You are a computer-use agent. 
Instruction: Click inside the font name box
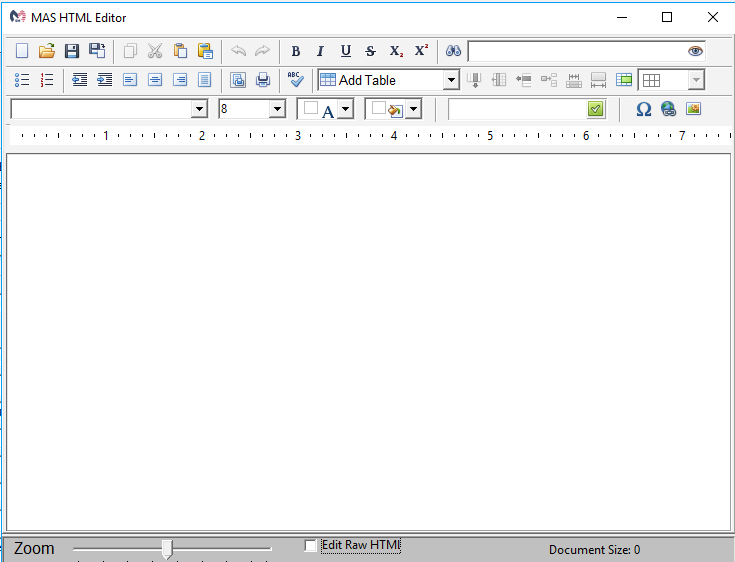pyautogui.click(x=101, y=109)
